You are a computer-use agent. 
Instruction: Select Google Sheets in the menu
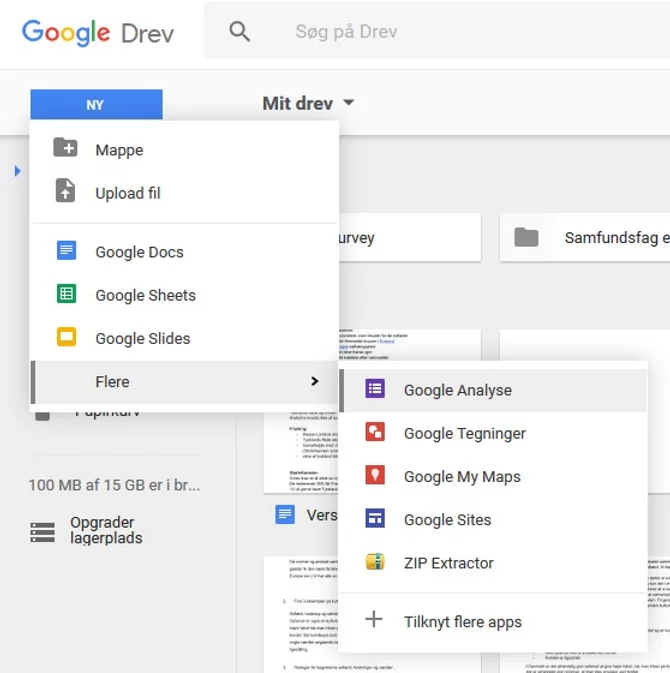pyautogui.click(x=184, y=295)
